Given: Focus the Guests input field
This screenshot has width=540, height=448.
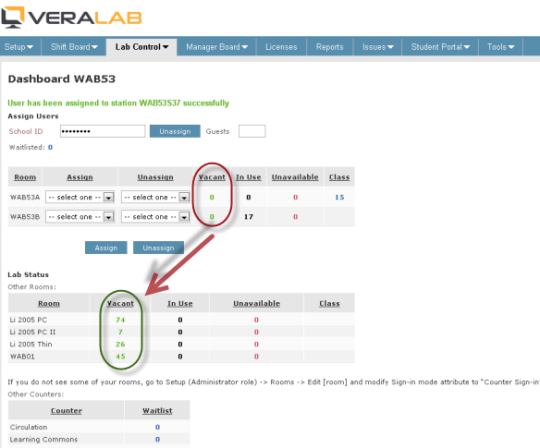Looking at the screenshot, I should 252,131.
